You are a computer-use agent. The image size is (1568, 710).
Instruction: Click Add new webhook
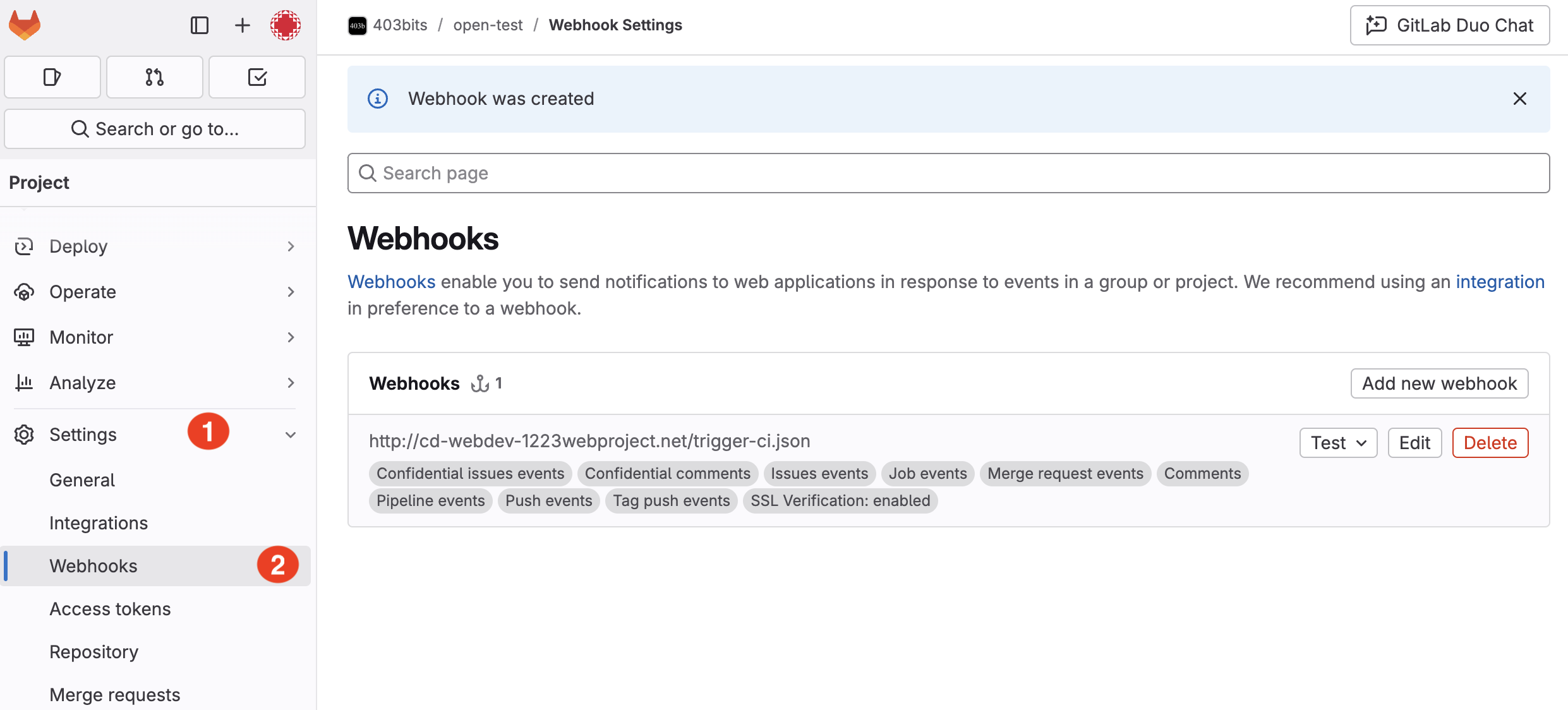1439,383
